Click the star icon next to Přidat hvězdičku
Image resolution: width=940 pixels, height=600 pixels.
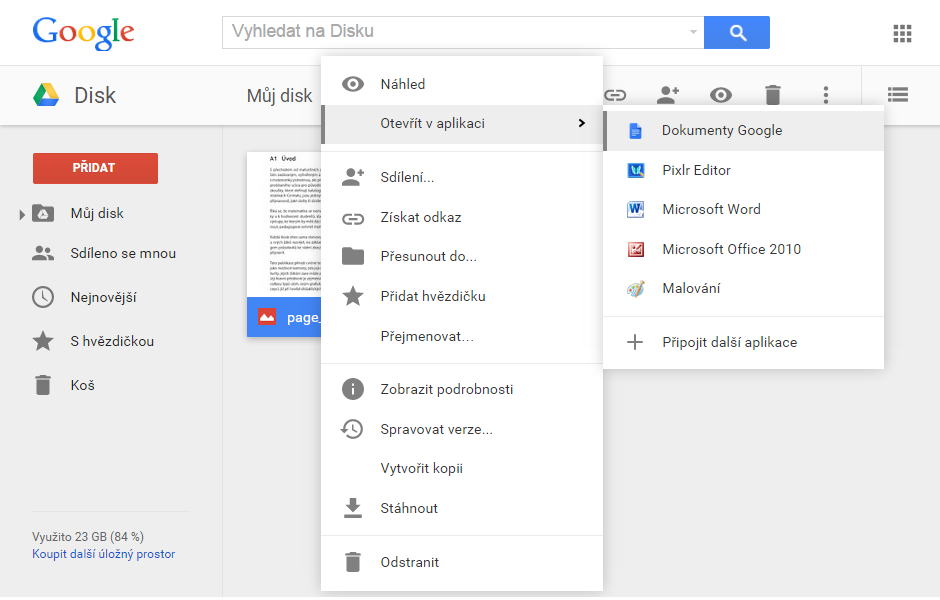point(352,296)
